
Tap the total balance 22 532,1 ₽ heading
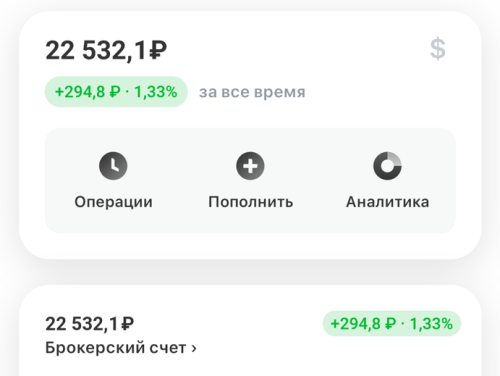106,51
